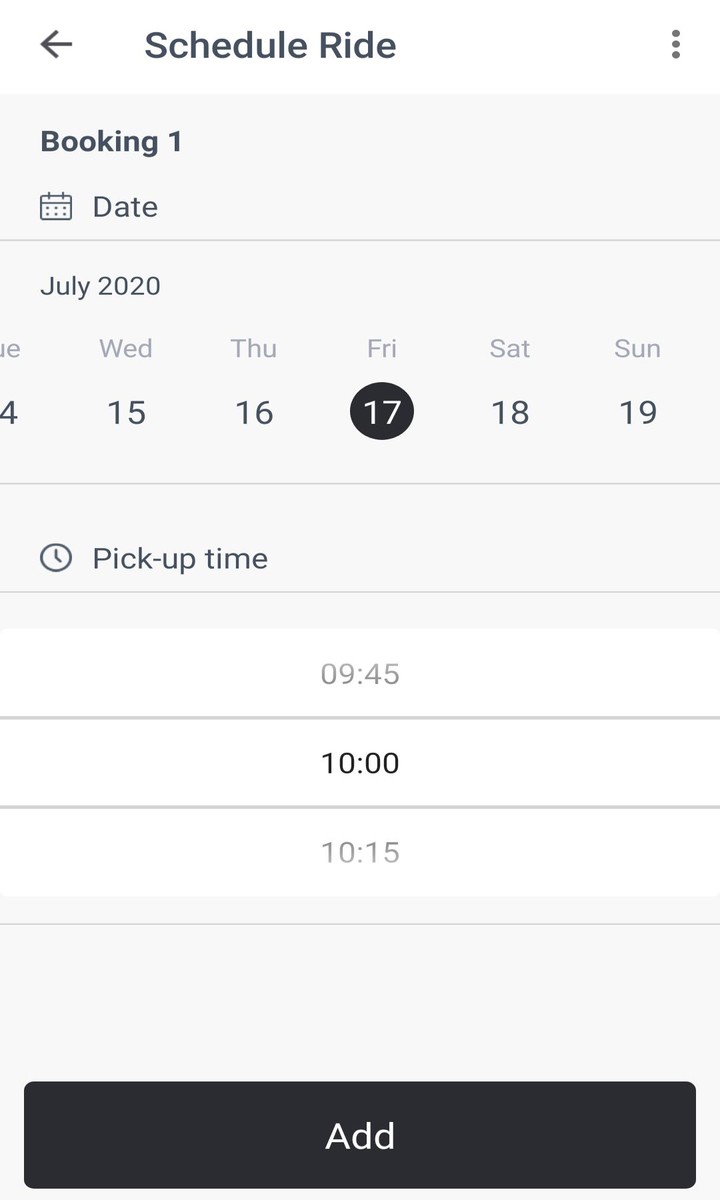Tap the Date section label
Viewport: 720px width, 1200px height.
coord(125,207)
